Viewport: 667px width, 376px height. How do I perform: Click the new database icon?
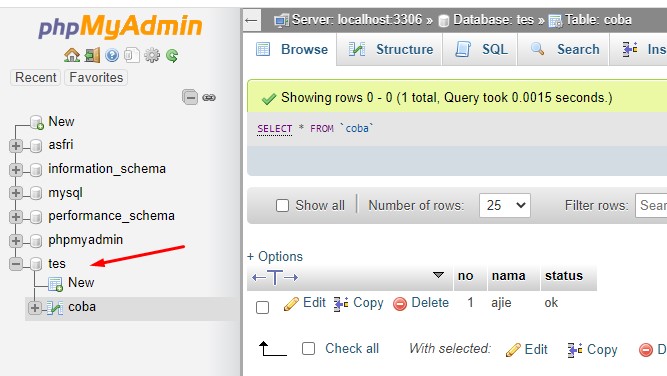point(37,122)
